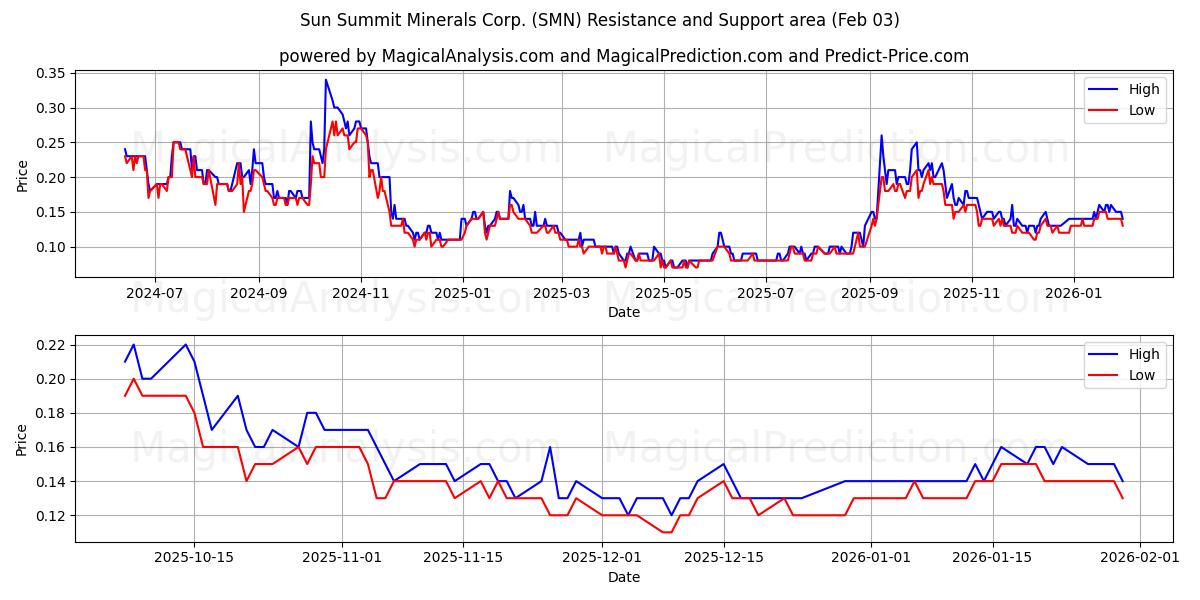Click the 0.16 peak around 2026-01-15
The width and height of the screenshot is (1200, 600).
(x=1003, y=446)
